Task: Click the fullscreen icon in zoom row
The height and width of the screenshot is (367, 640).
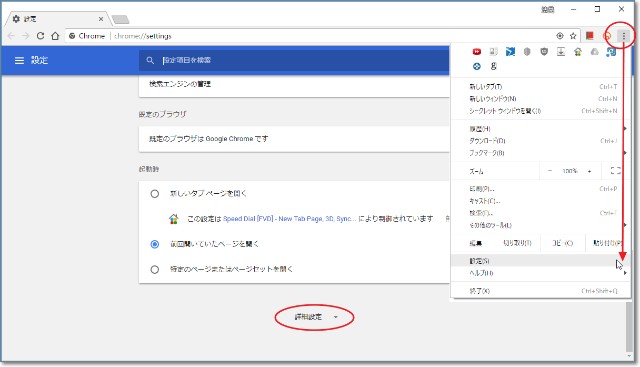Action: pyautogui.click(x=615, y=171)
